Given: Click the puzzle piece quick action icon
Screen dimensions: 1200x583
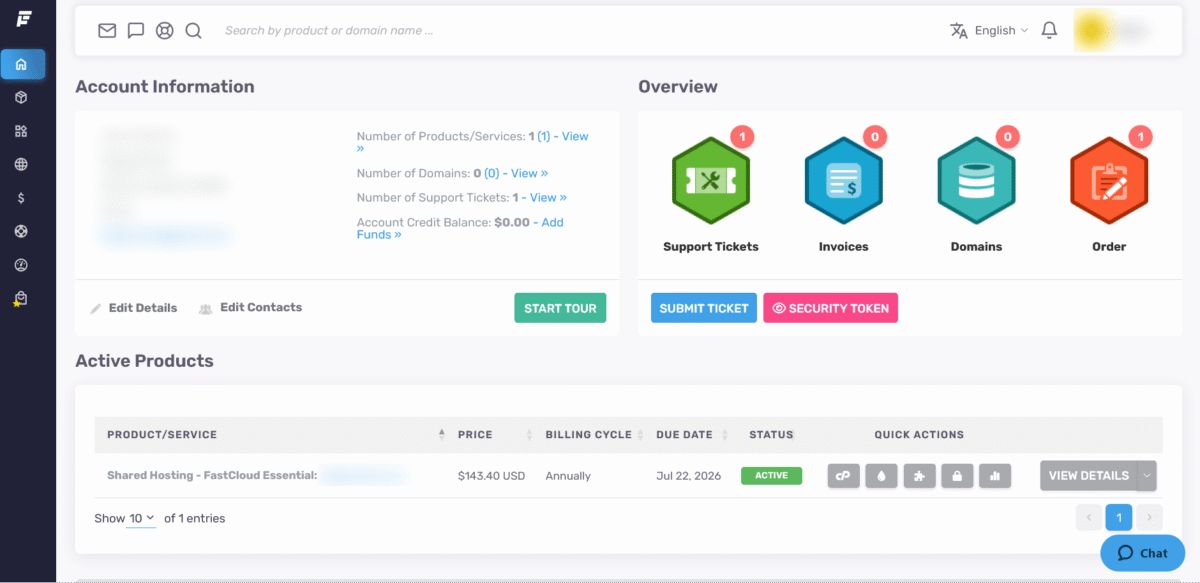Looking at the screenshot, I should (919, 476).
